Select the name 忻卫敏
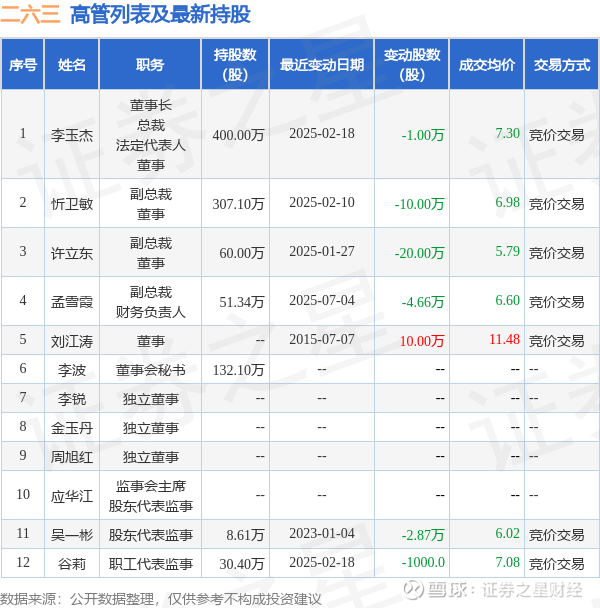Image resolution: width=600 pixels, height=608 pixels. click(x=72, y=204)
